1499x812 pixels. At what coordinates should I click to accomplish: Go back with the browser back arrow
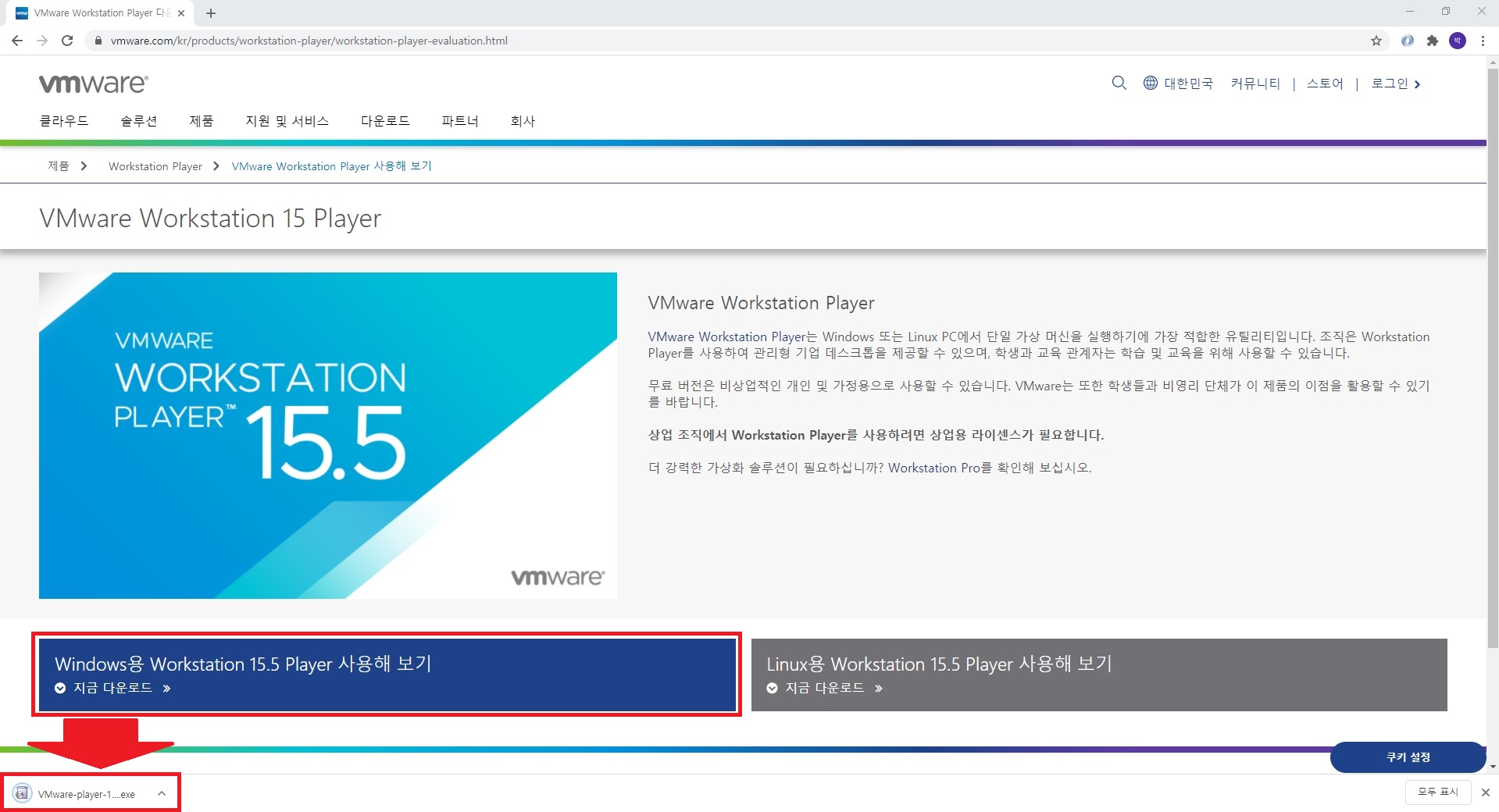tap(17, 41)
